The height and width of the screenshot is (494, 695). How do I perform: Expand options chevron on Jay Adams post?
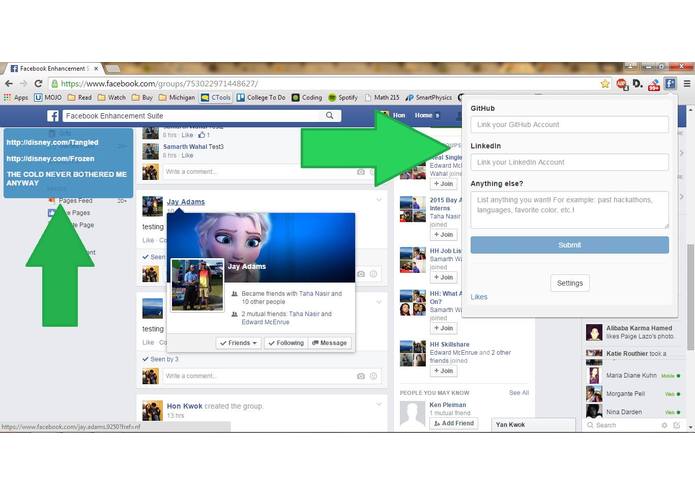[x=379, y=200]
